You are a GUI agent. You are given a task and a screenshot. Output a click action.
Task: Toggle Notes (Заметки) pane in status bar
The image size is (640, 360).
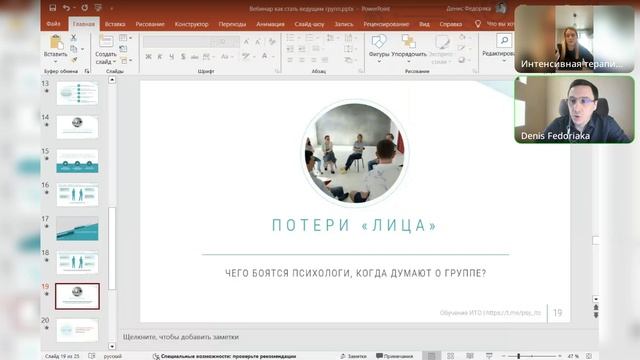[353, 356]
